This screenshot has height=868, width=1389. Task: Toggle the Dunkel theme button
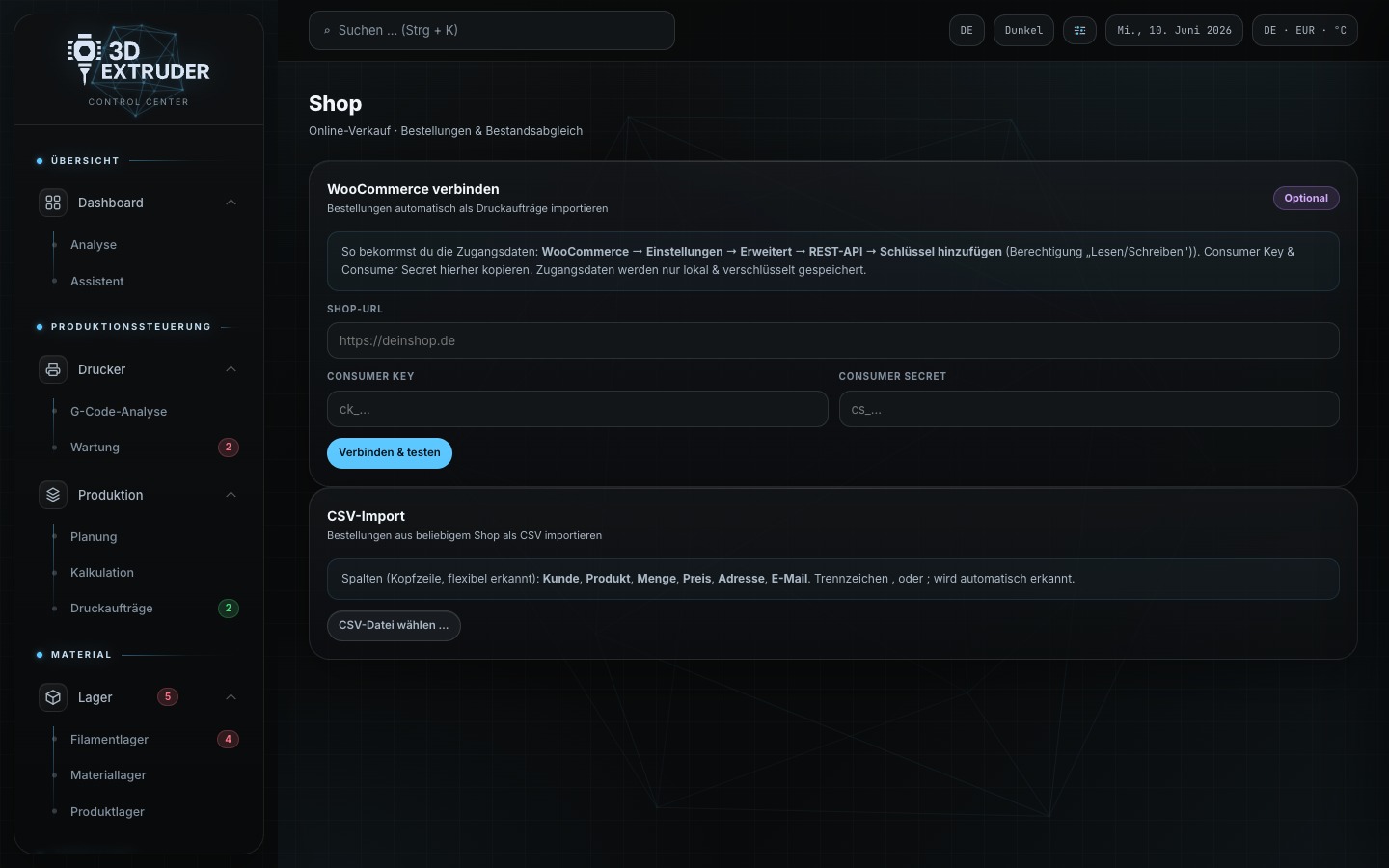click(x=1023, y=30)
